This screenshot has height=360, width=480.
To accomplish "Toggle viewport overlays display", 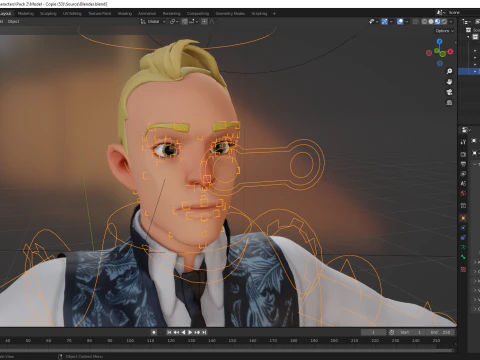I will click(x=400, y=21).
